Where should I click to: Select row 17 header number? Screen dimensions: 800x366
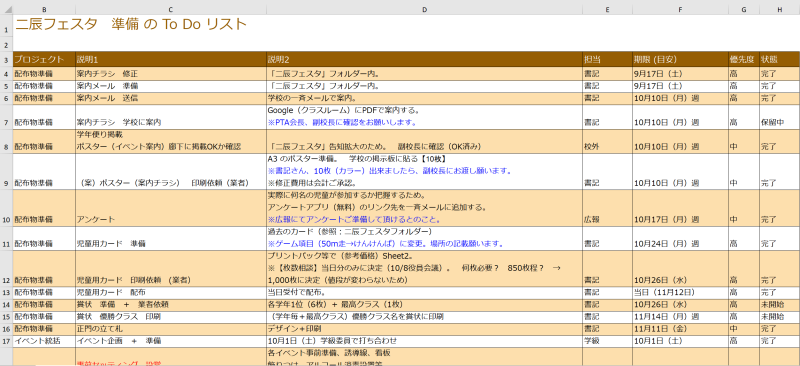tap(6, 341)
